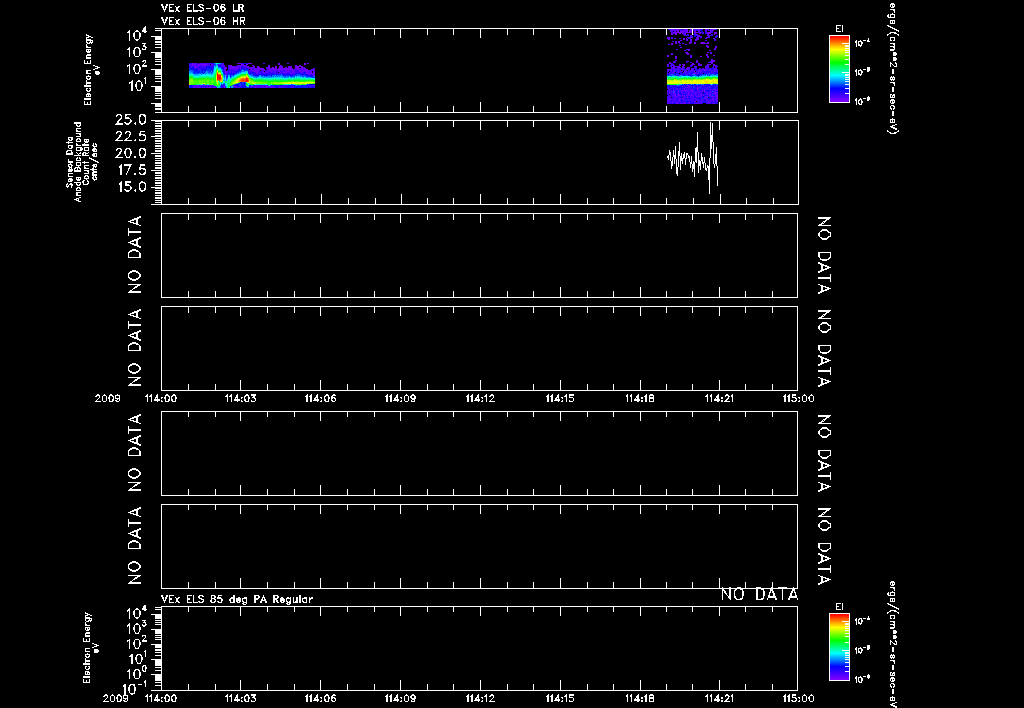The width and height of the screenshot is (1024, 708).
Task: Click the 114:12 label on the middle time axis
Action: point(480,398)
